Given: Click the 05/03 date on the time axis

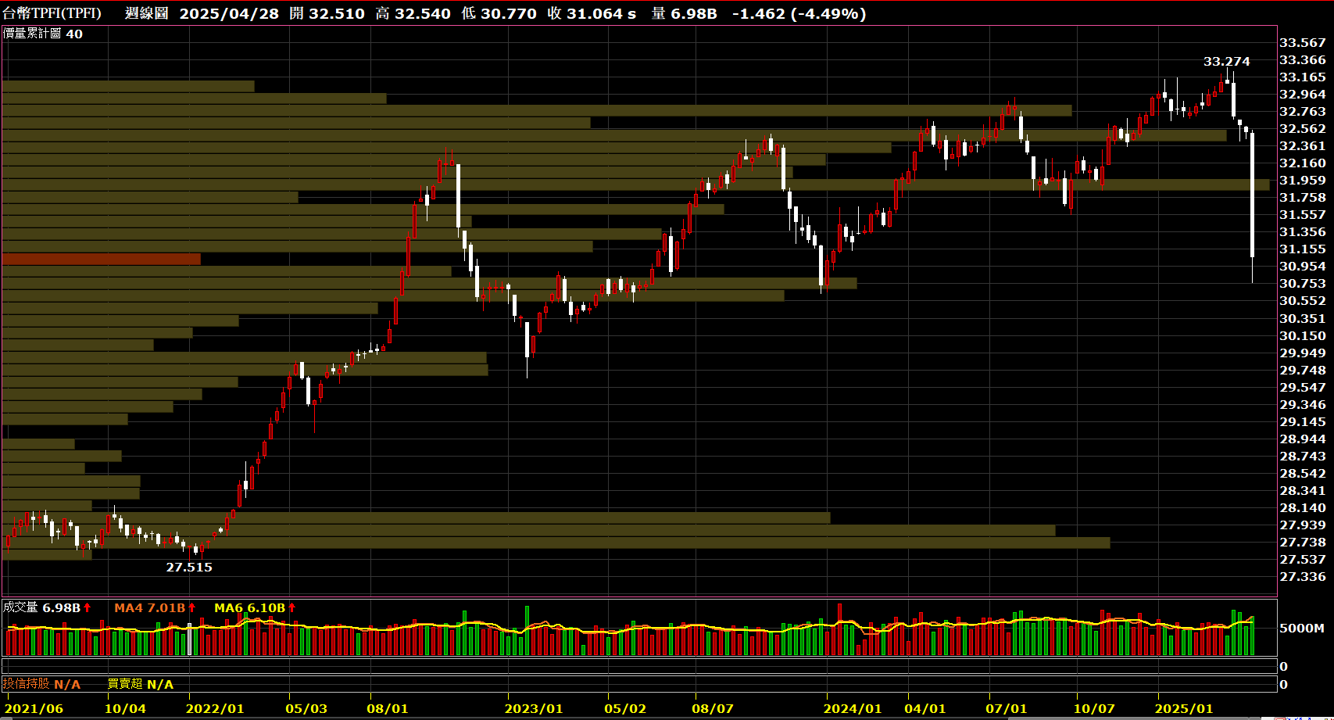Looking at the screenshot, I should [x=308, y=708].
